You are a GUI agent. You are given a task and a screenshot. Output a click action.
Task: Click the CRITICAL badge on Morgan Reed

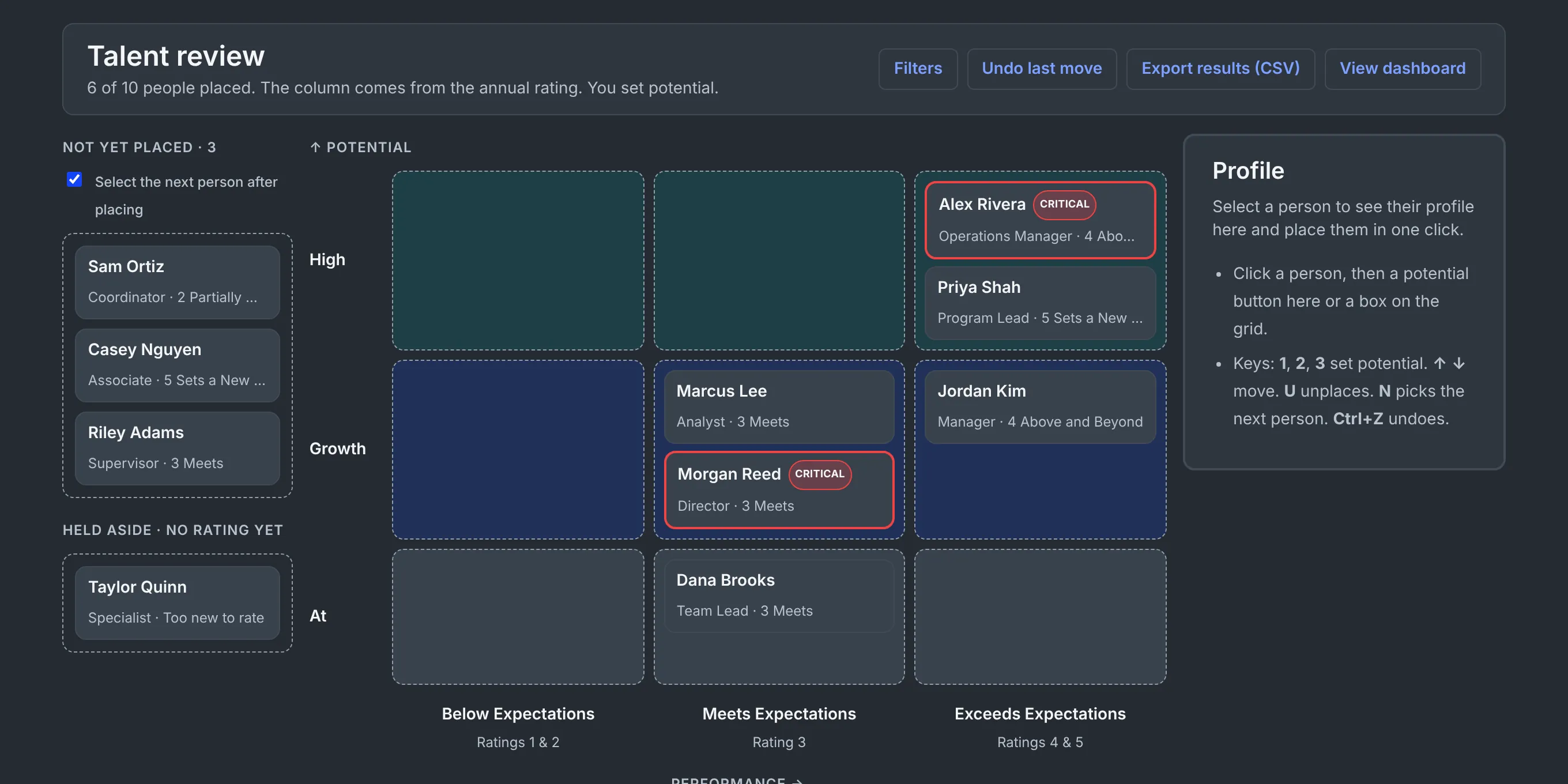click(x=819, y=474)
